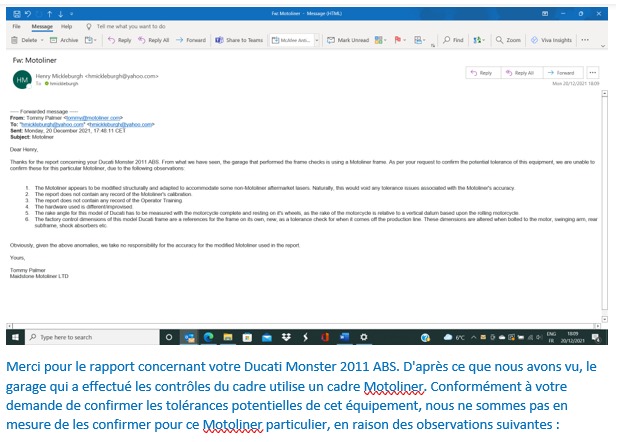Open the red Office icon on taskbar
The height and width of the screenshot is (442, 636).
(325, 337)
